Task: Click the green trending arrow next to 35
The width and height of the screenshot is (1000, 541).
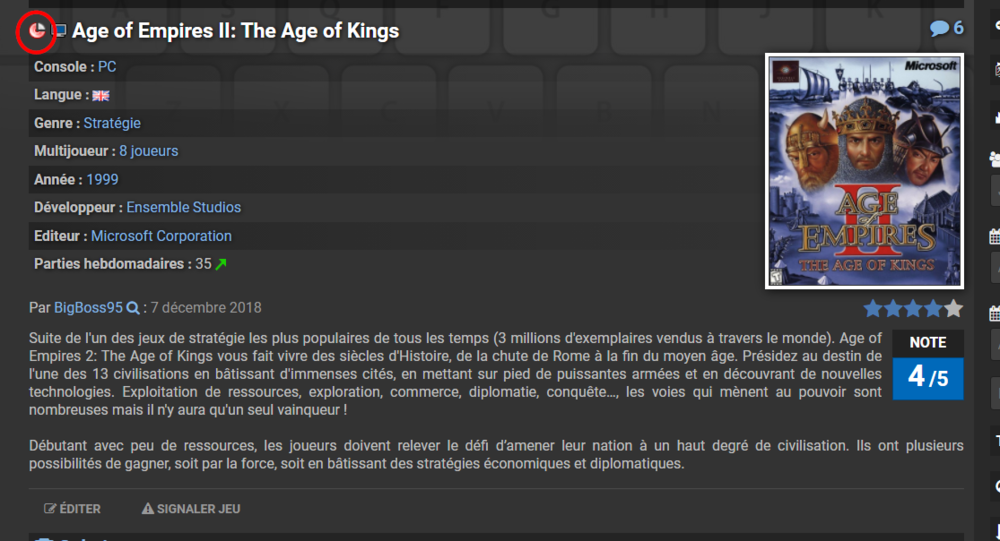Action: point(221,265)
